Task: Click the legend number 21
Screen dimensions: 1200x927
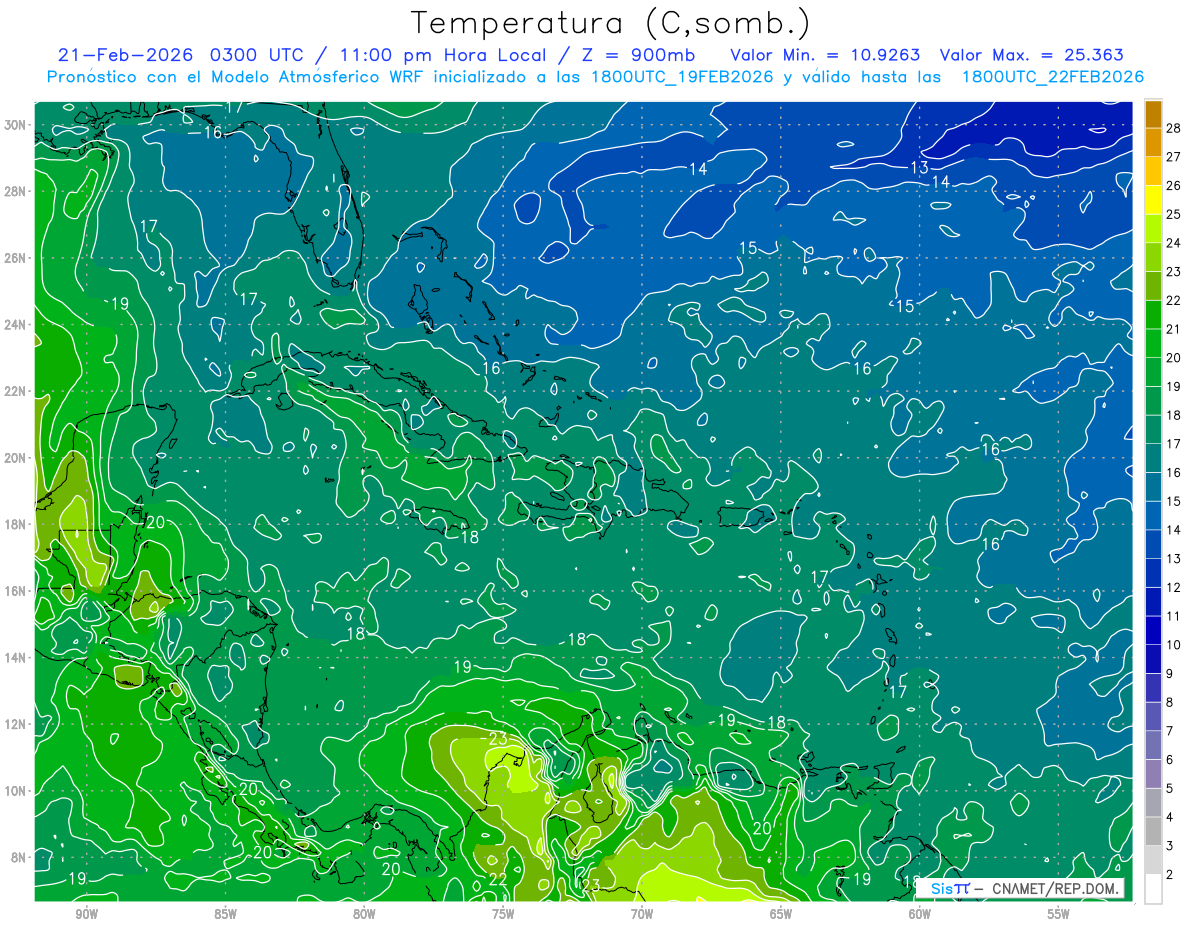Action: pos(1174,329)
